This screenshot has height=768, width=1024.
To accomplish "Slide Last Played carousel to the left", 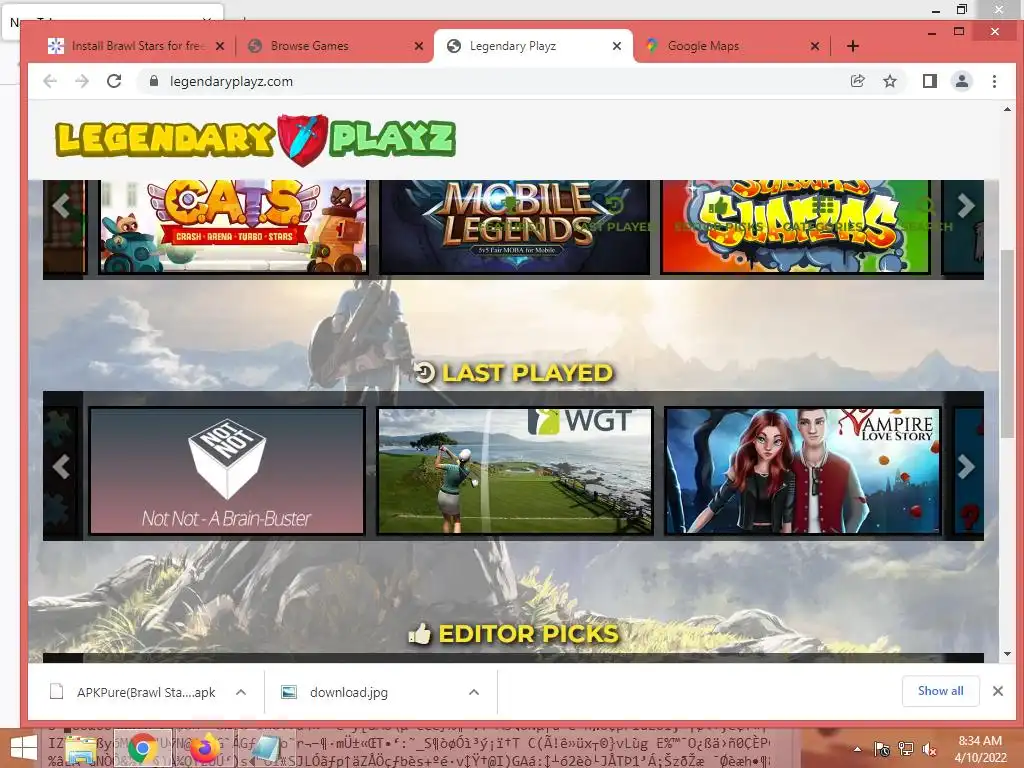I will [x=61, y=466].
